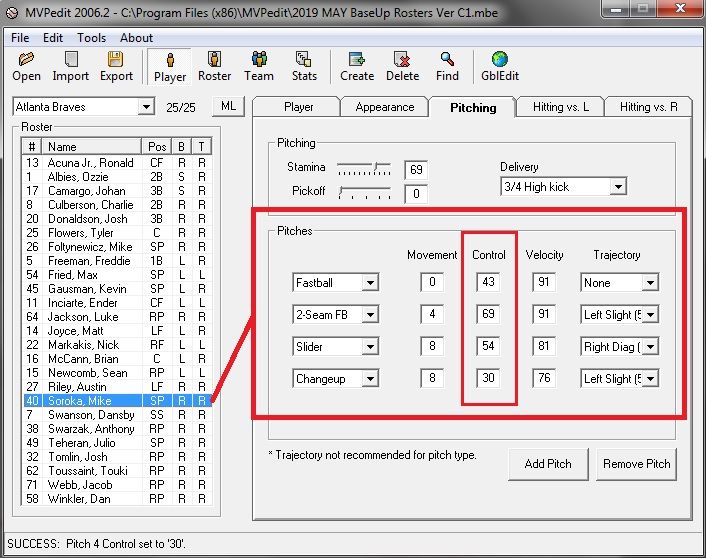Expand the 2-Seam FB trajectory dropdown
Viewport: 706px width, 558px height.
tap(650, 315)
